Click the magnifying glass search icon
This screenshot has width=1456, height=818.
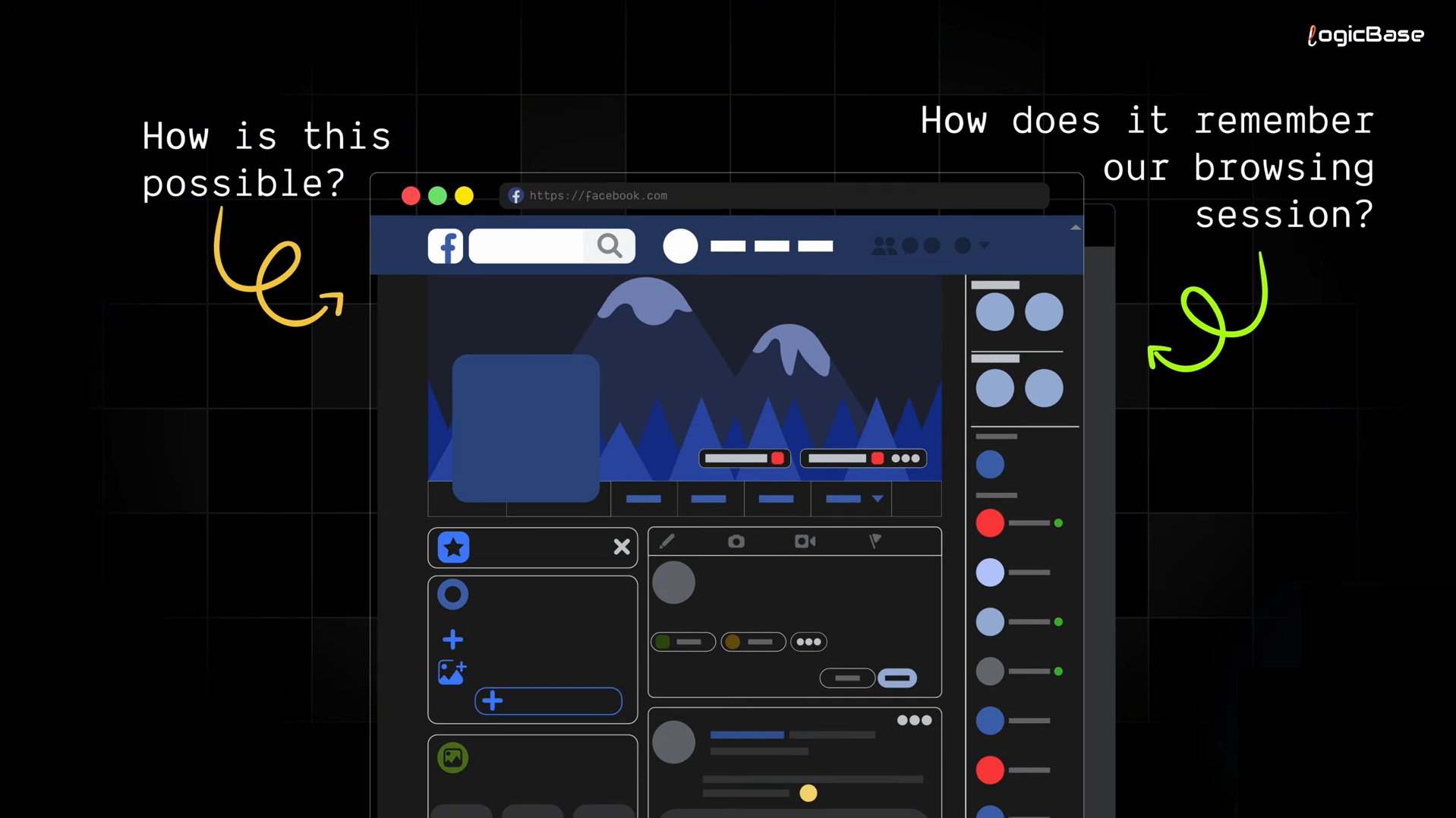tap(609, 246)
